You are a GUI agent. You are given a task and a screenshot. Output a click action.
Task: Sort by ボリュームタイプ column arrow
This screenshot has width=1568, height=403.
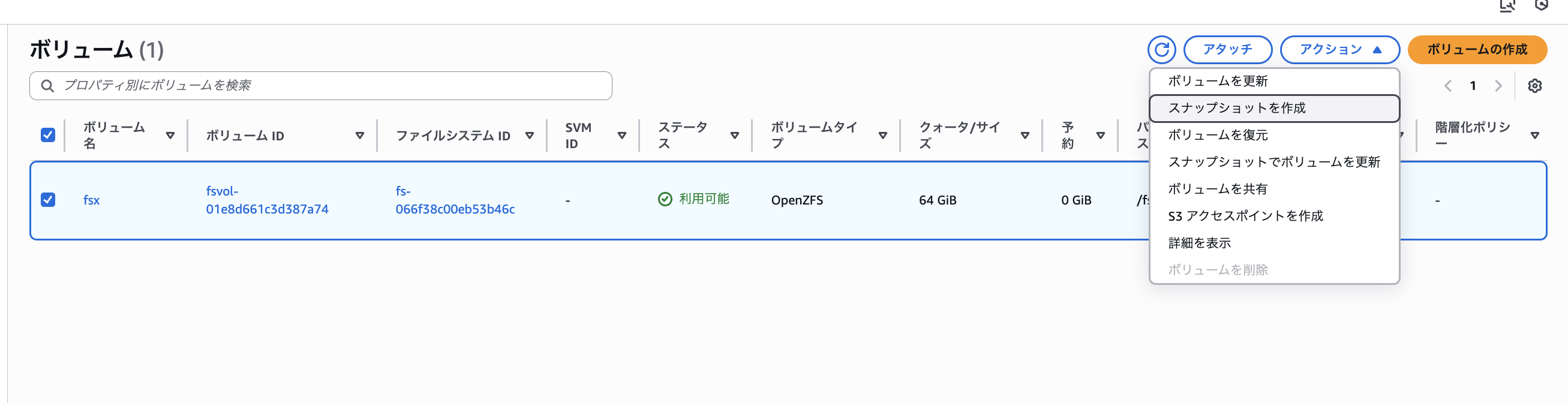pos(882,135)
